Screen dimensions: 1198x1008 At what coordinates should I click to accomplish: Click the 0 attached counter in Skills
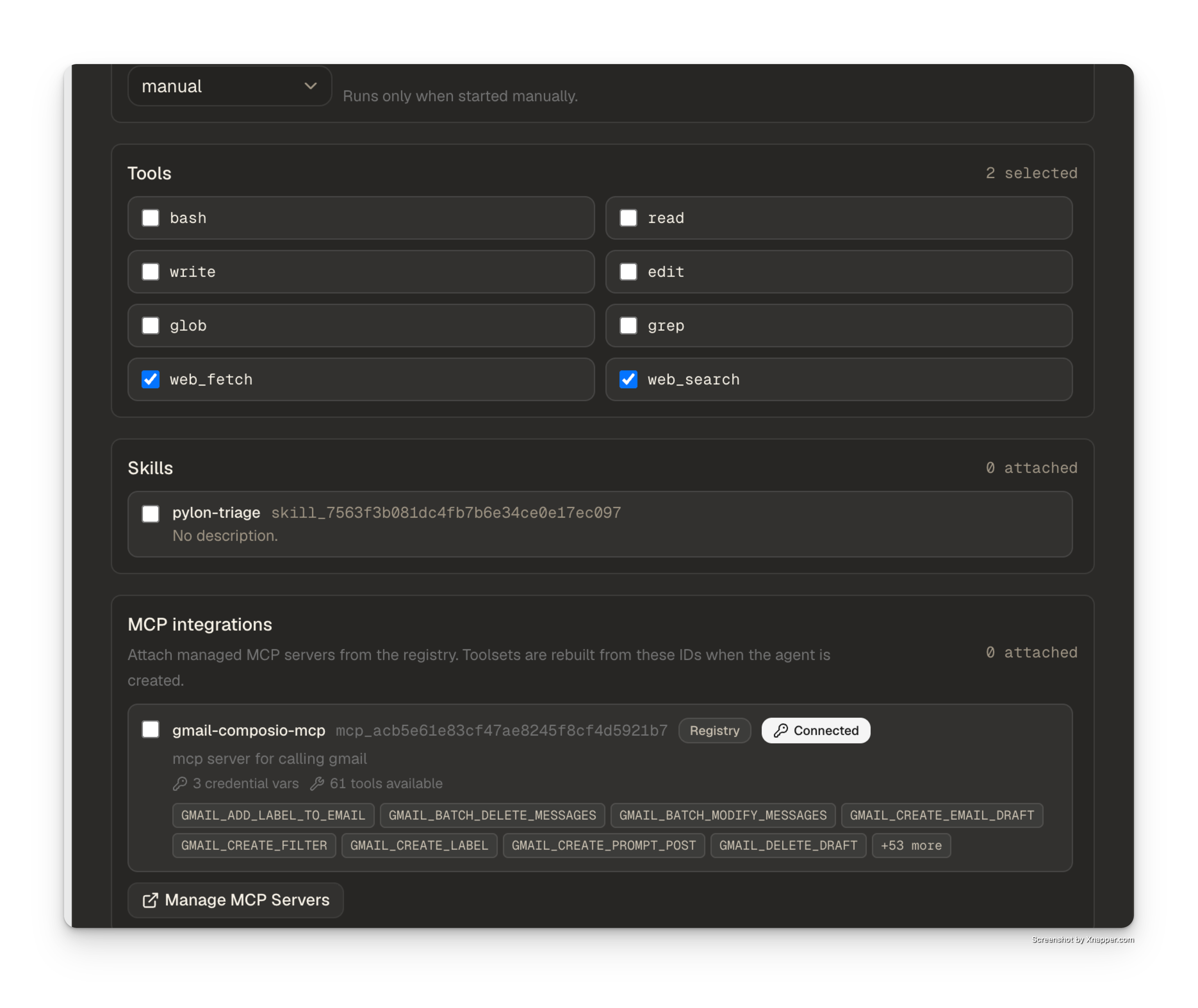click(1031, 467)
